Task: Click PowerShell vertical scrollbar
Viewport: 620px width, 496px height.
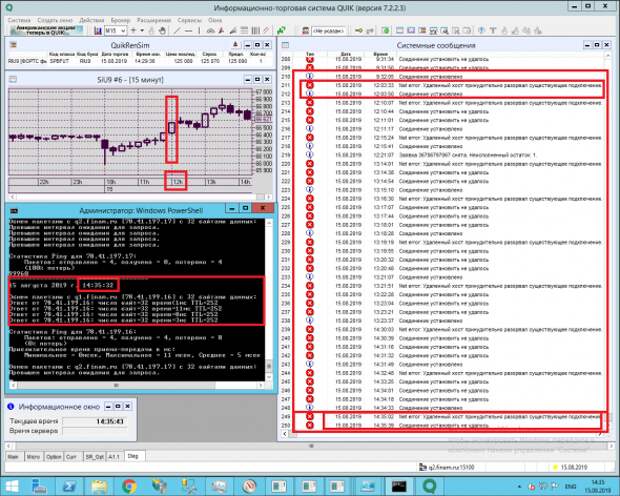Action: [269, 301]
